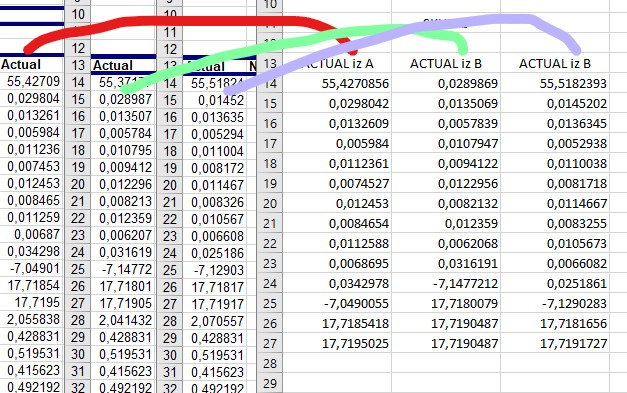Click cell containing 0,012359 in right sheet
The width and height of the screenshot is (627, 393).
tap(446, 223)
